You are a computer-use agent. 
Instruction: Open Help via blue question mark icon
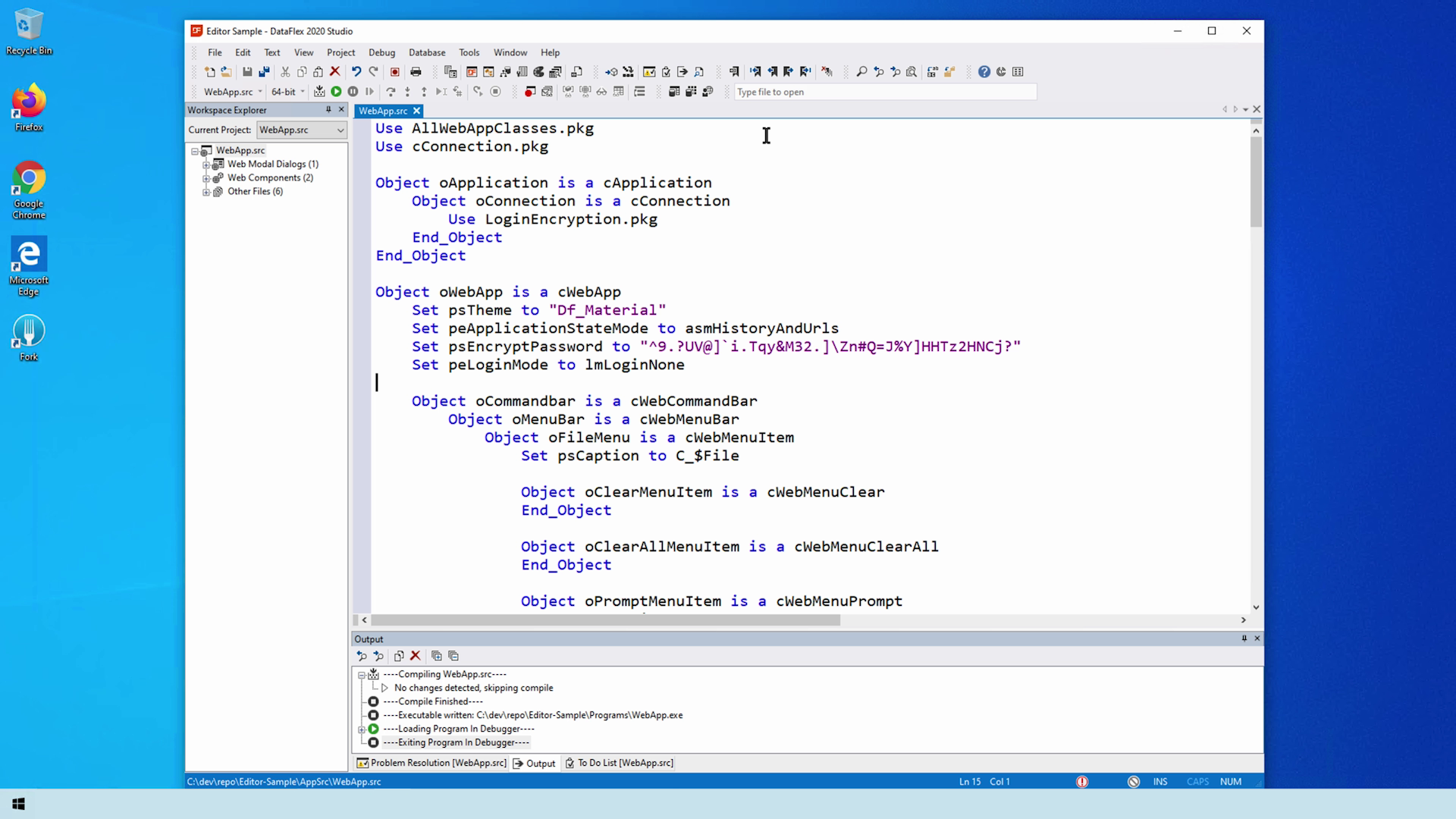click(x=984, y=72)
